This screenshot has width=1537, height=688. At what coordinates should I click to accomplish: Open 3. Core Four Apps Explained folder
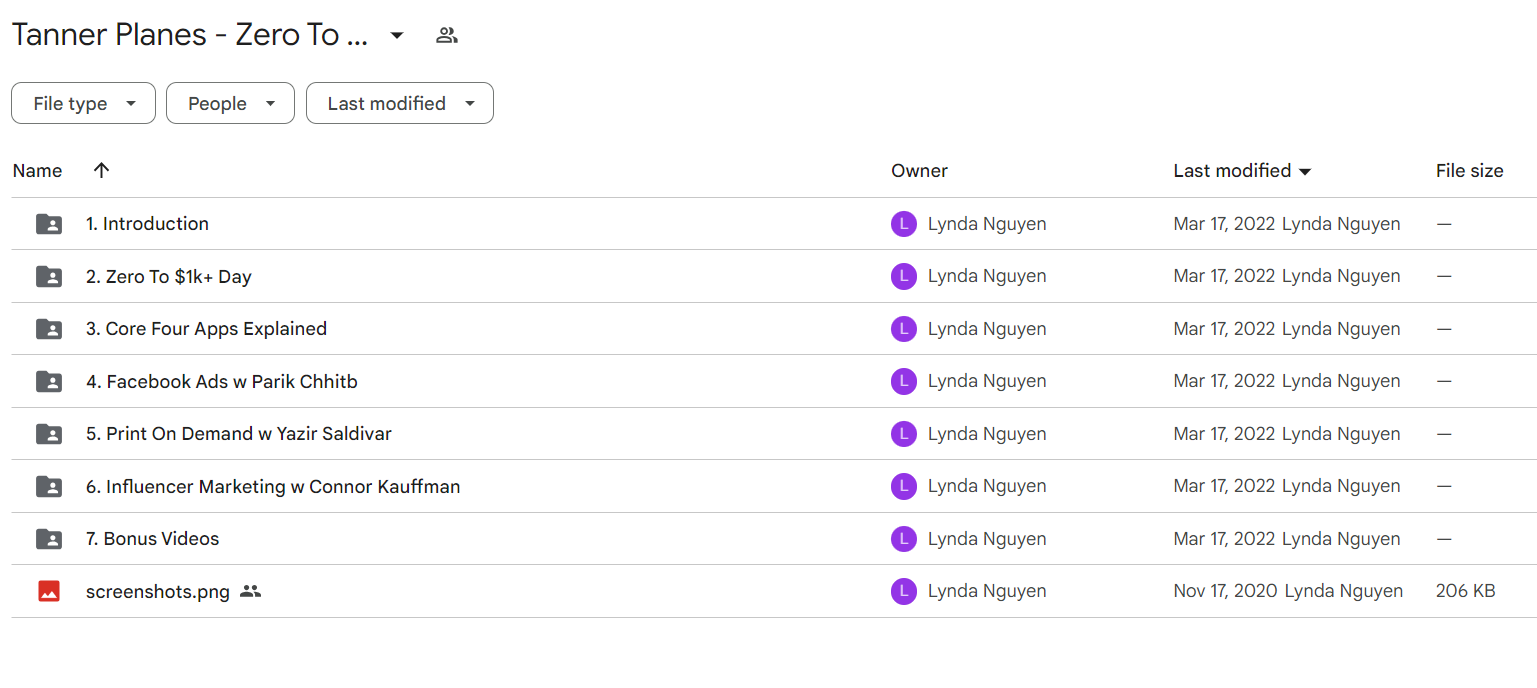pyautogui.click(x=206, y=329)
